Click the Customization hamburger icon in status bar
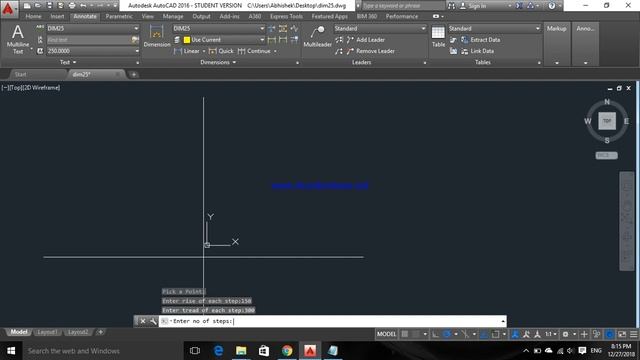 click(x=633, y=334)
